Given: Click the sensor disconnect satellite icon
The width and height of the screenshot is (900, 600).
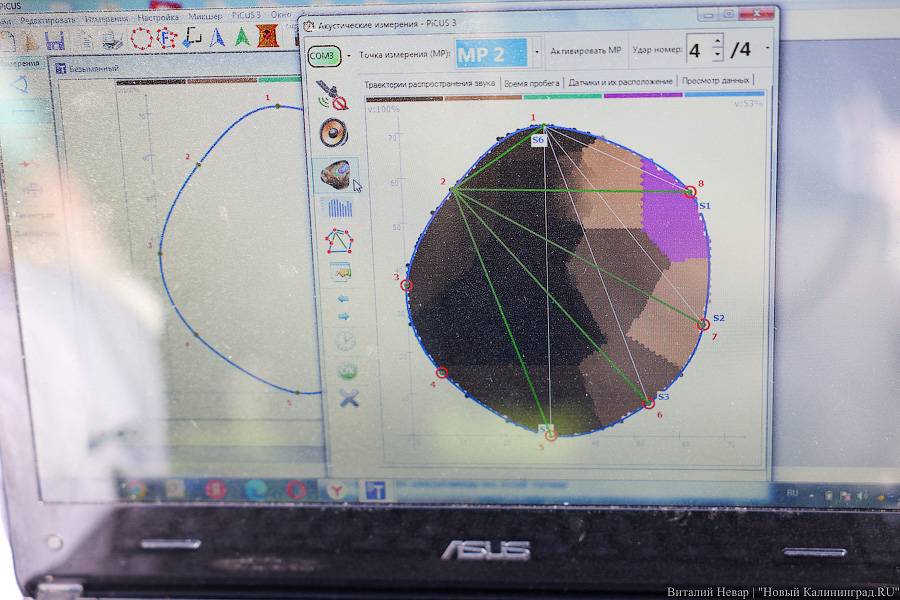Looking at the screenshot, I should pos(334,94).
